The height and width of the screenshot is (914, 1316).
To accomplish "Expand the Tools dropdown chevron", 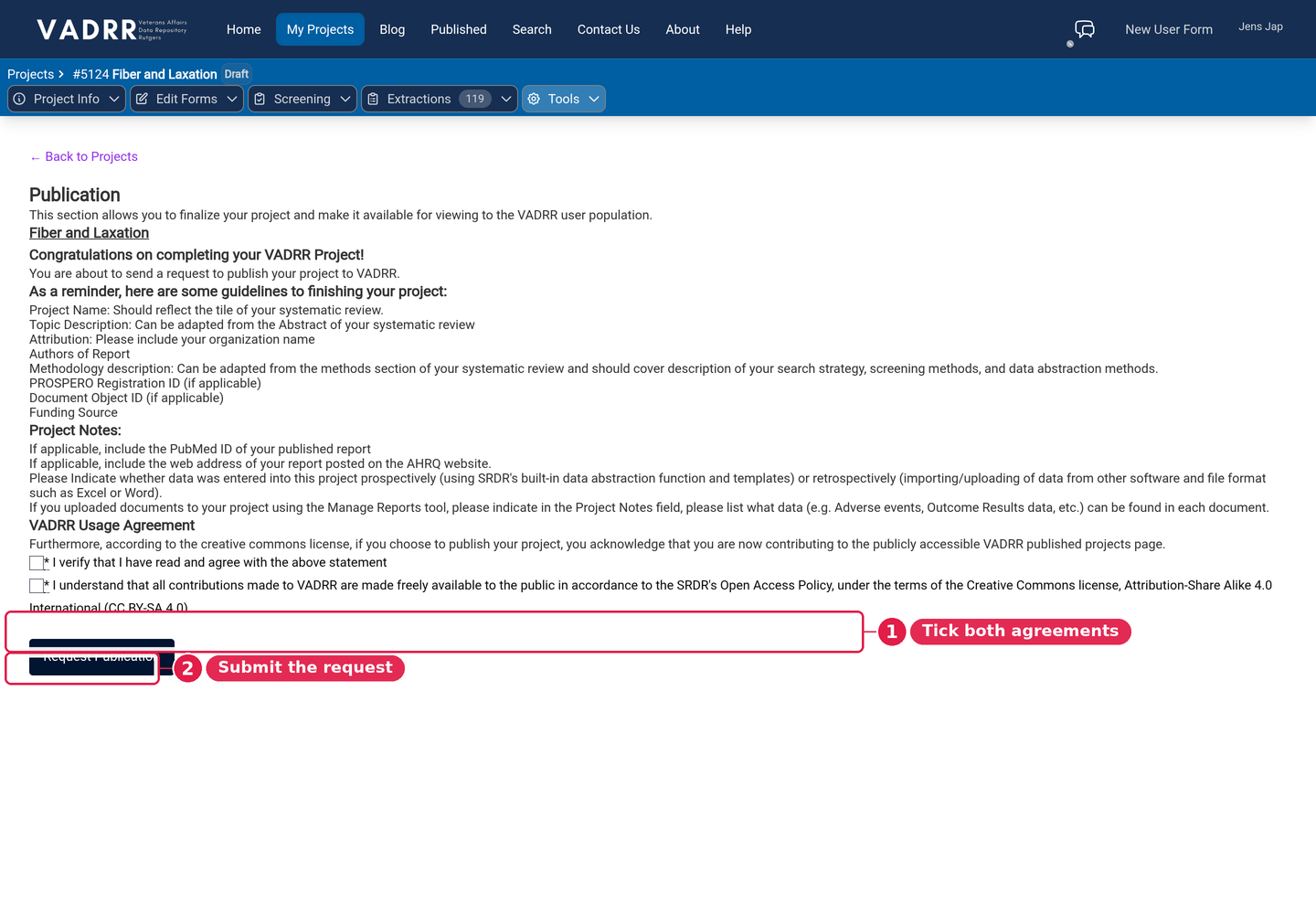I will (594, 99).
